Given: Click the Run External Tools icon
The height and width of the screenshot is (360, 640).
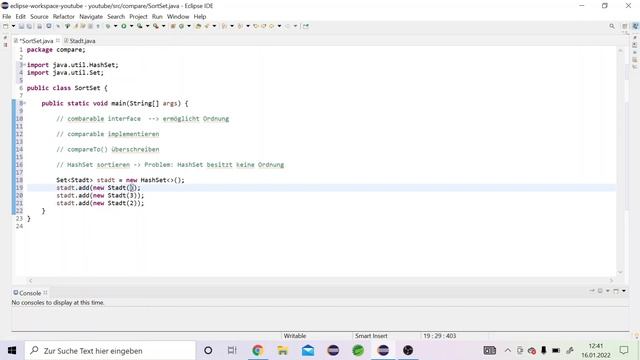Looking at the screenshot, I should 156,26.
